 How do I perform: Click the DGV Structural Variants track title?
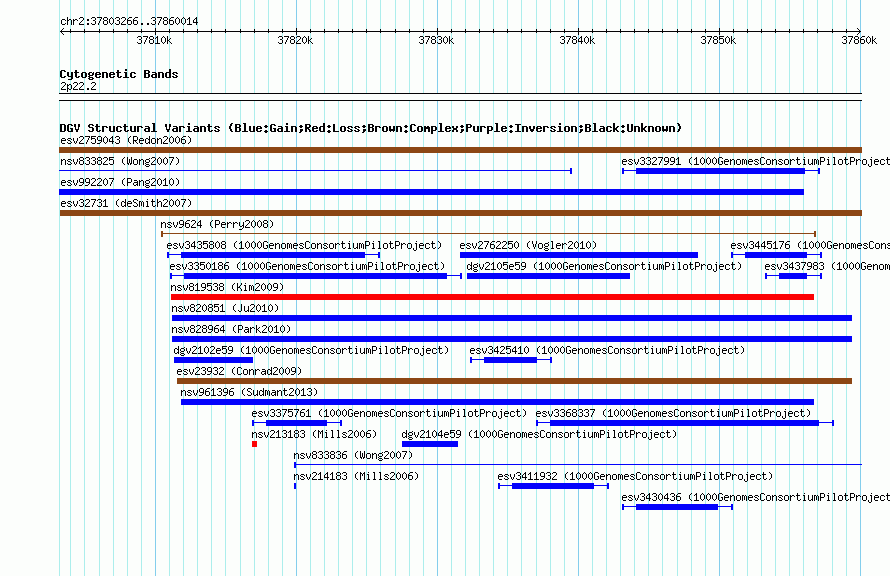coord(371,128)
